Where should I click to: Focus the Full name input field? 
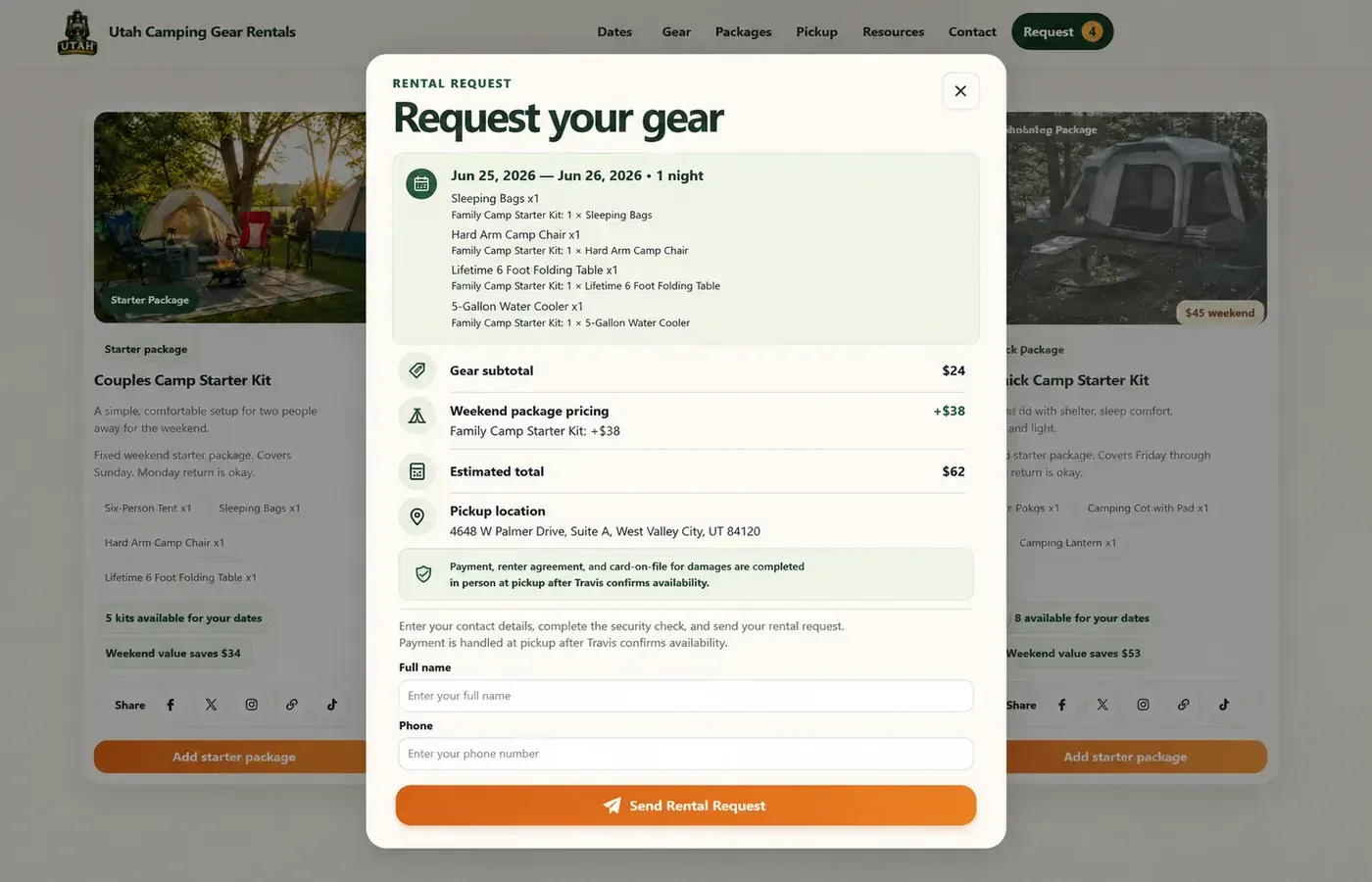[686, 696]
